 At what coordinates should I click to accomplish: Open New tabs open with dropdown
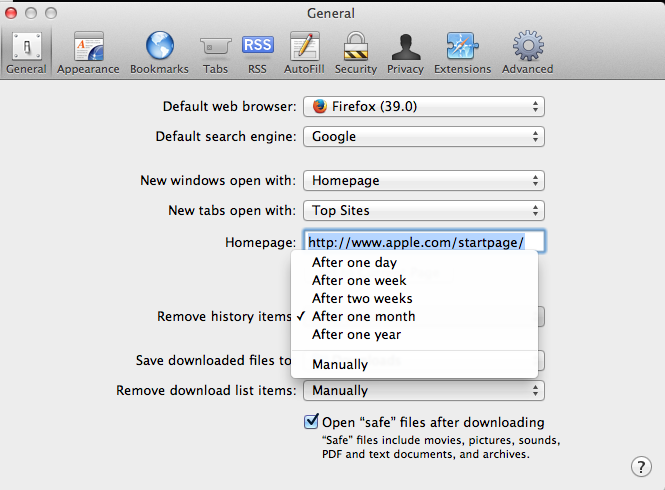point(424,210)
